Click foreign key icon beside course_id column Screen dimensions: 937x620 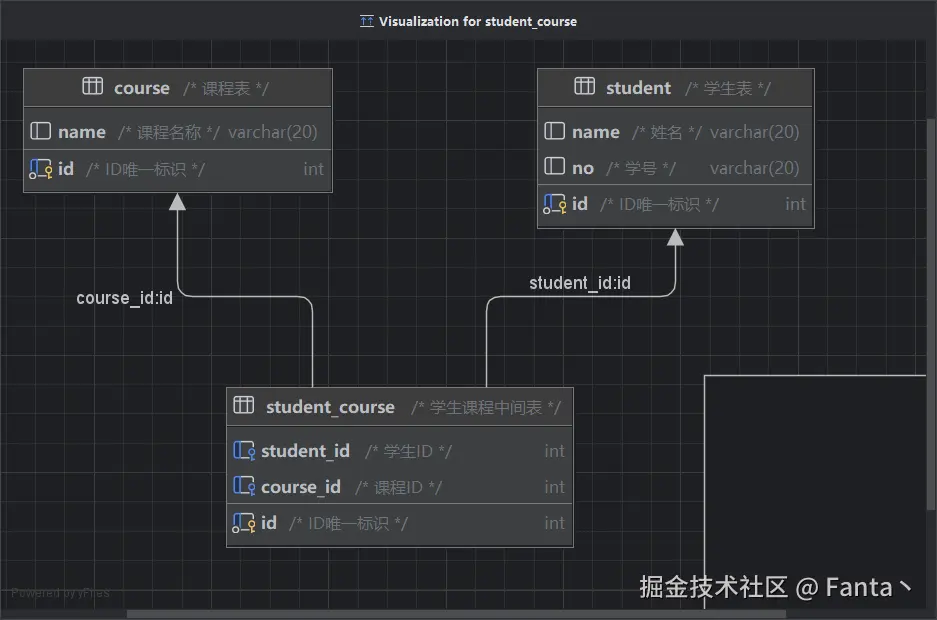(244, 486)
